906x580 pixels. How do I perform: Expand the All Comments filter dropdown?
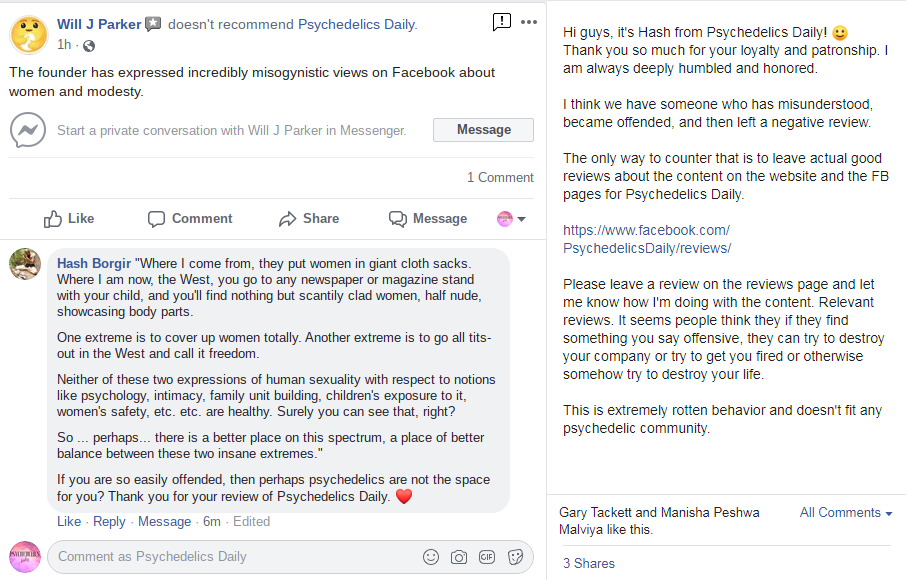point(846,513)
